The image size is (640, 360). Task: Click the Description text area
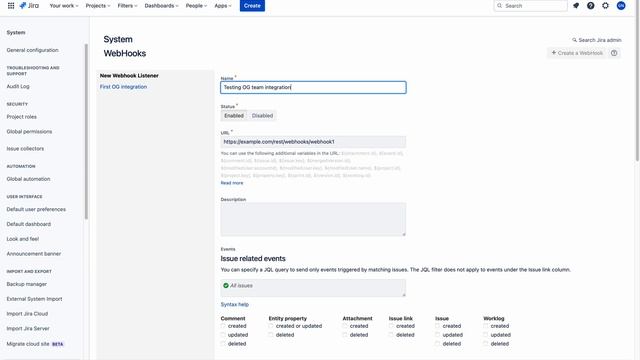point(313,220)
